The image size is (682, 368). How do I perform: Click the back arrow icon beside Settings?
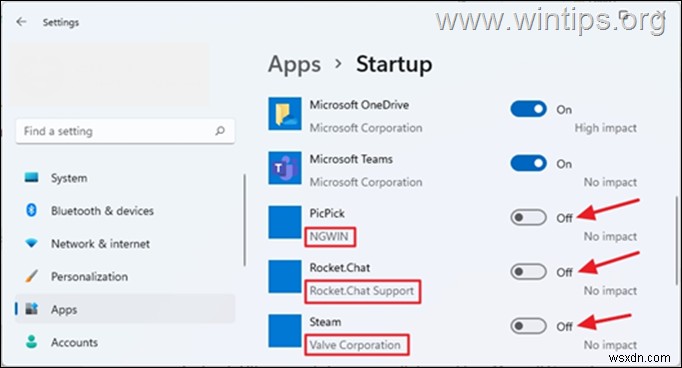point(21,22)
